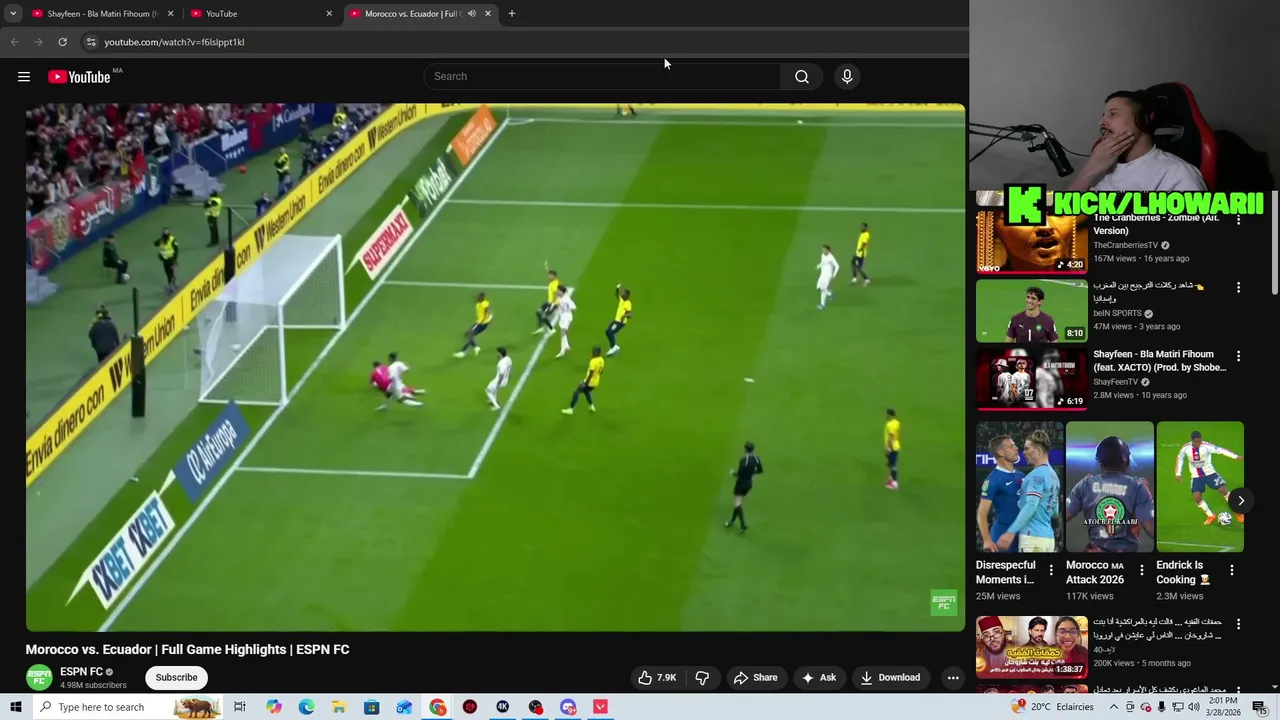Screen dimensions: 1280x720
Task: Open Morocco Attack 2026 short thumbnail
Action: [x=1109, y=487]
